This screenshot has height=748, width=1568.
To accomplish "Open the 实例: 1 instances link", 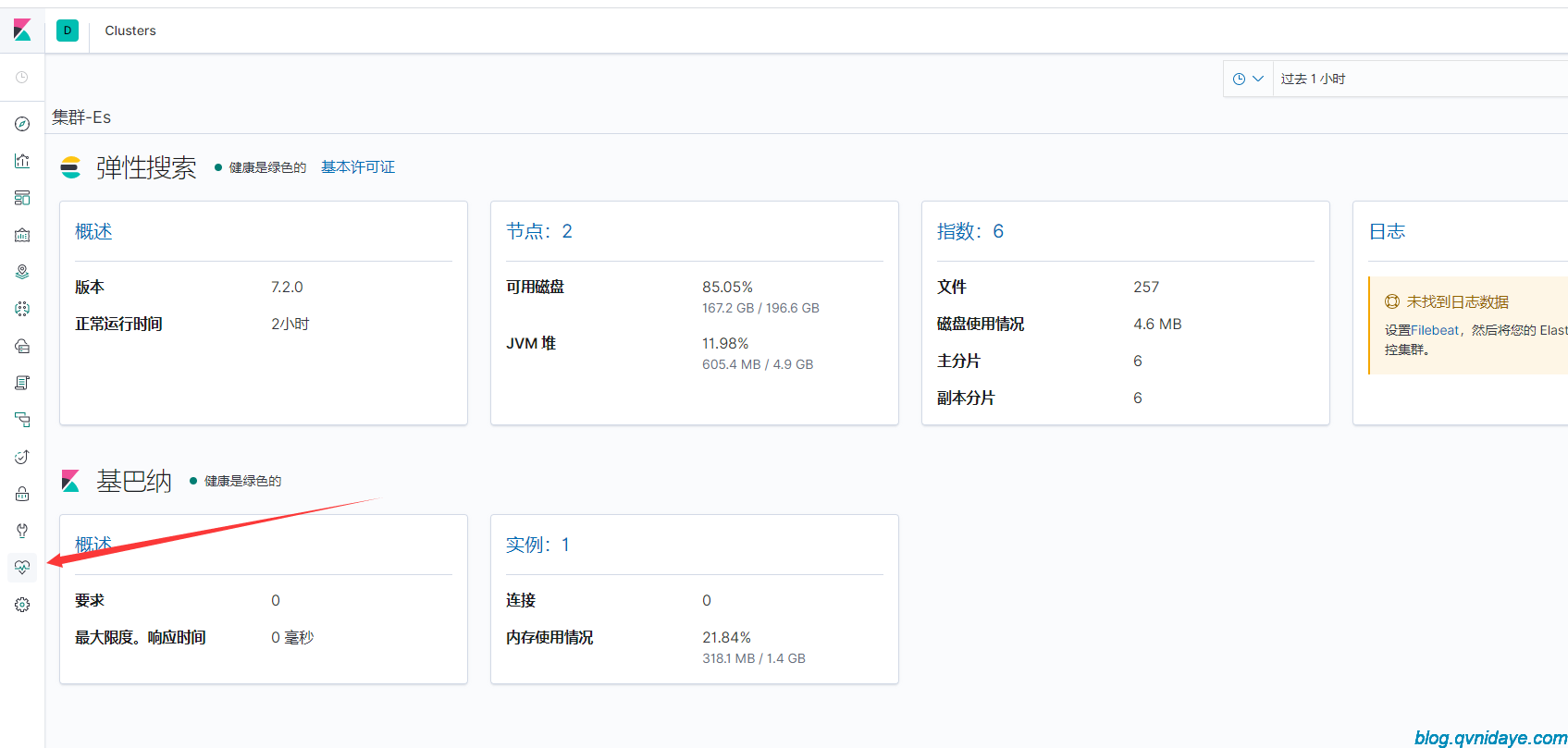I will click(x=537, y=545).
